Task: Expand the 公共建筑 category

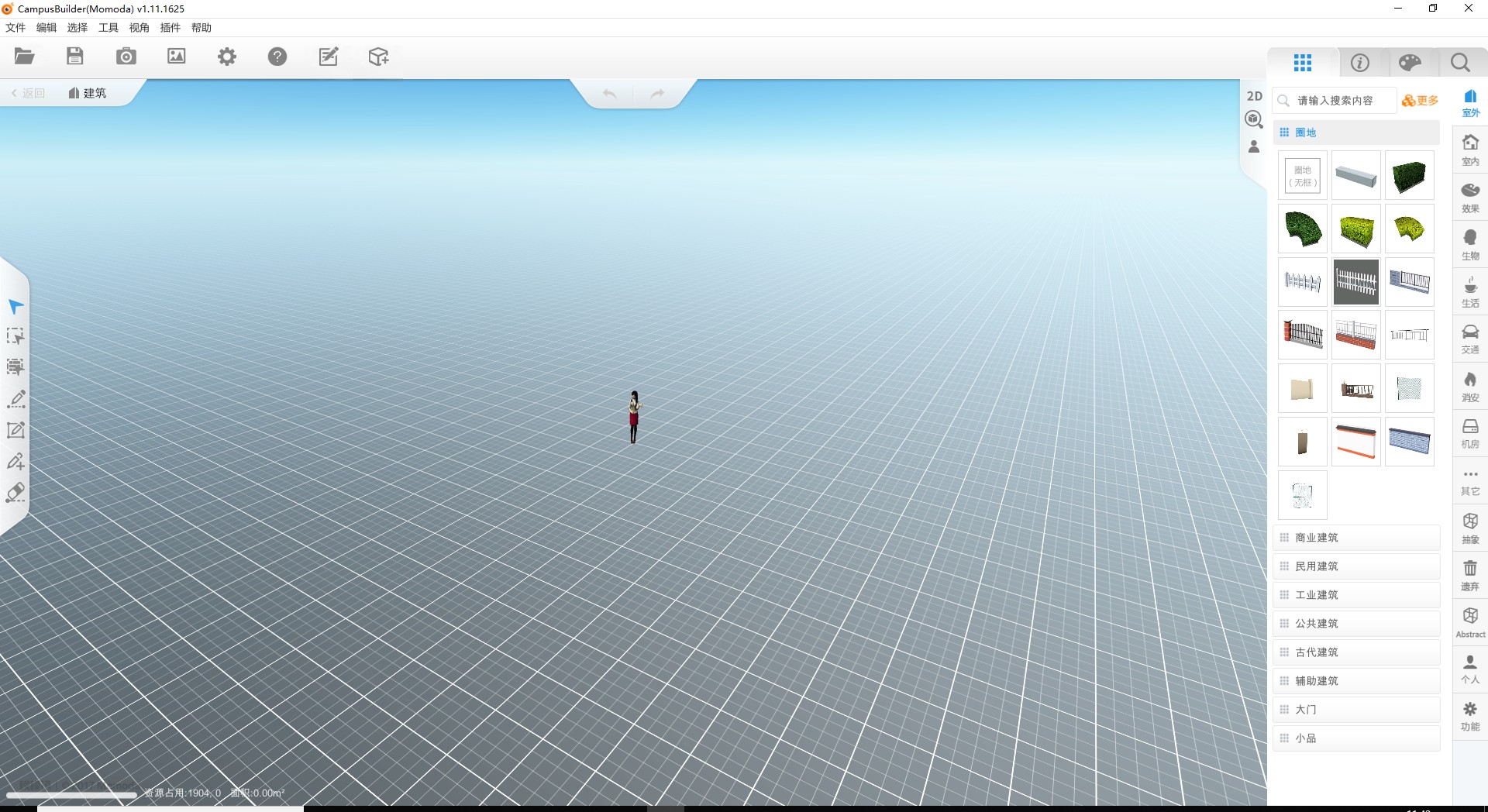Action: coord(1356,624)
